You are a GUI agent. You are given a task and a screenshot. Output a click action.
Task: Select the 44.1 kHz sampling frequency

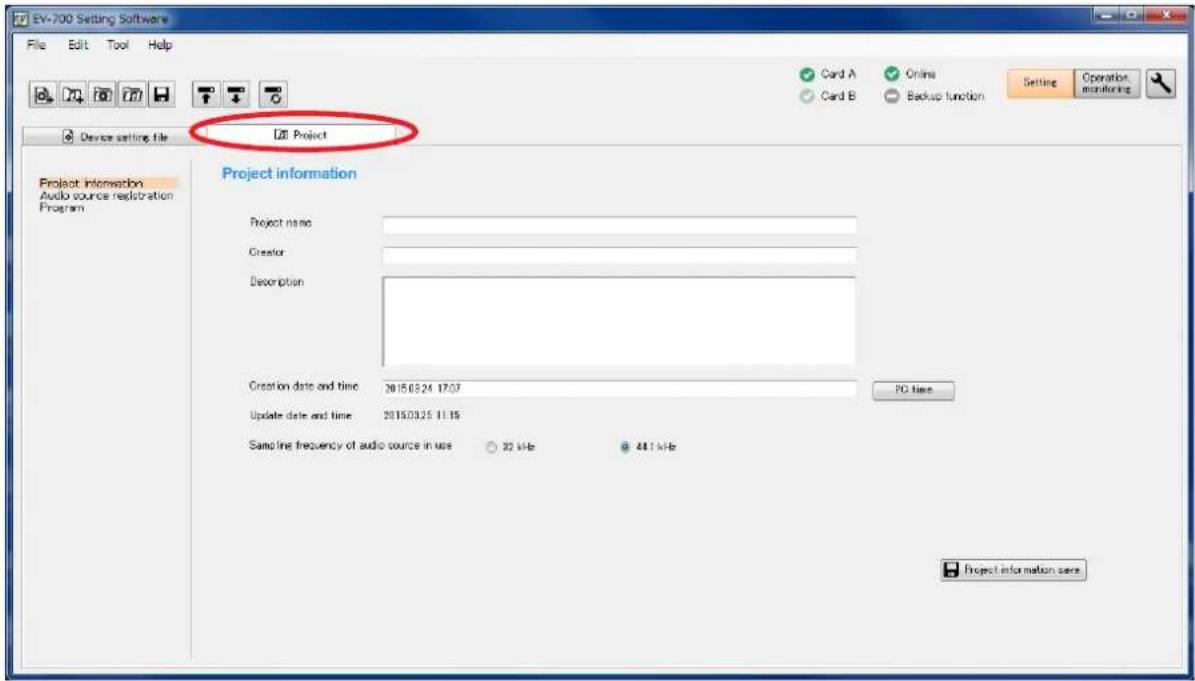(626, 447)
